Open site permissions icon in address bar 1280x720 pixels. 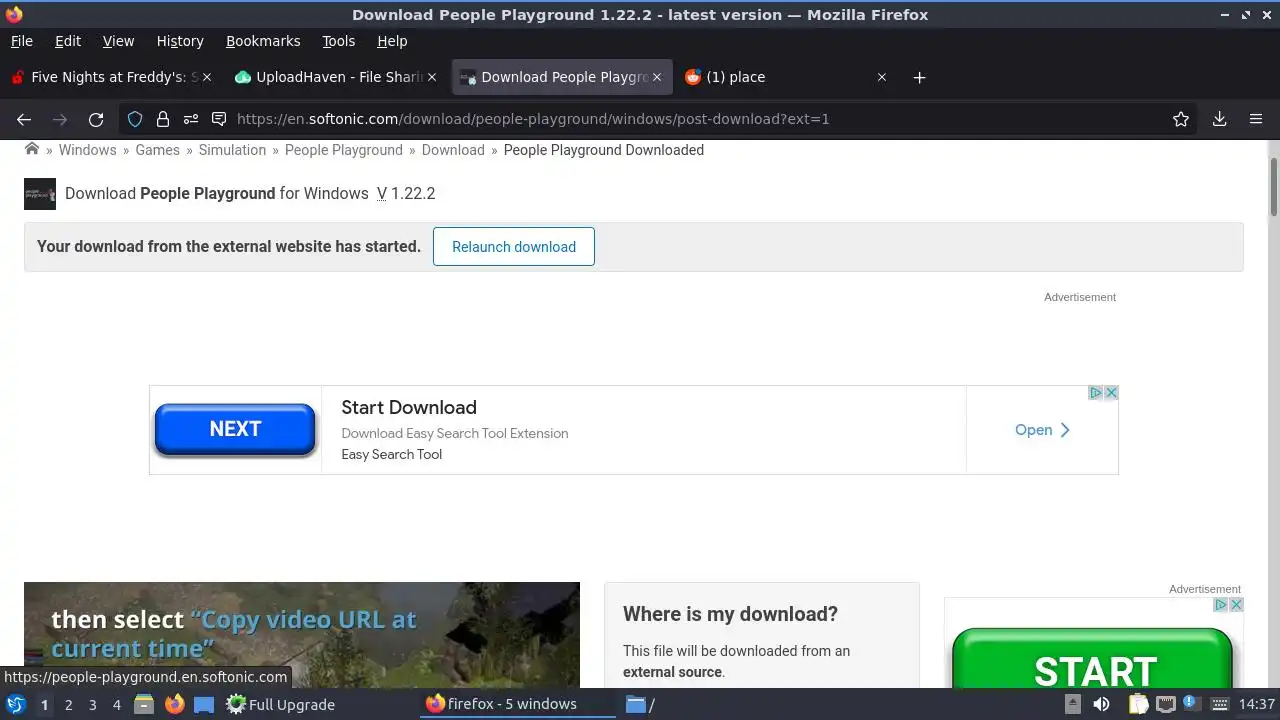tap(191, 119)
